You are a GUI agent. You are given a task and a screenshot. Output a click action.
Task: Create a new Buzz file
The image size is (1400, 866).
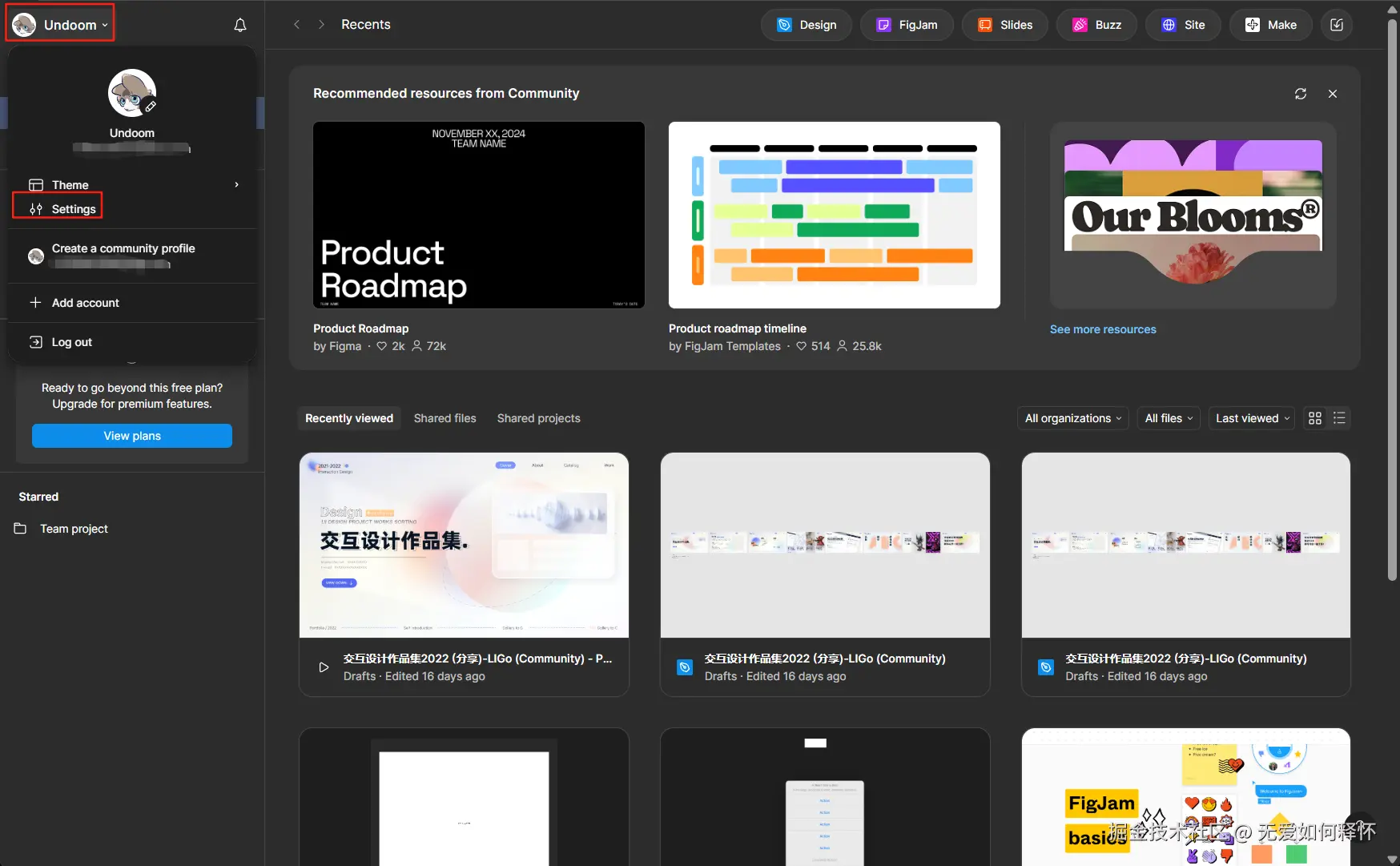(x=1097, y=25)
